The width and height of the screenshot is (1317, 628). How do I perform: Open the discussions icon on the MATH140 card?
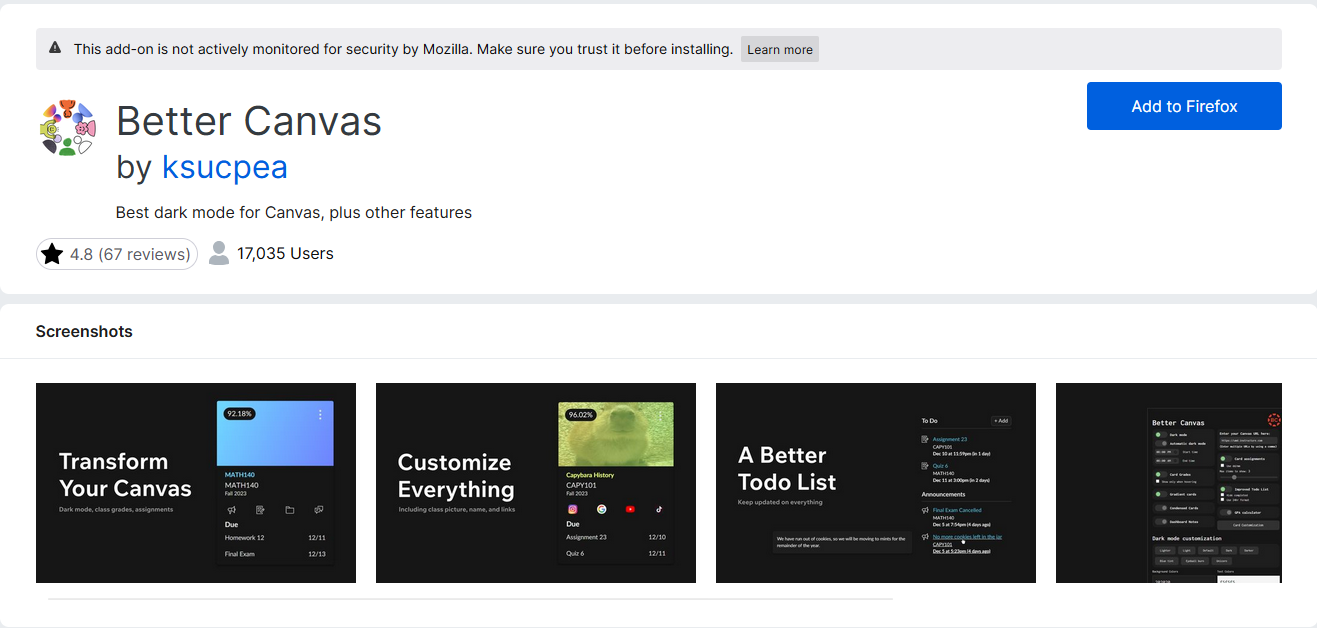coord(319,510)
